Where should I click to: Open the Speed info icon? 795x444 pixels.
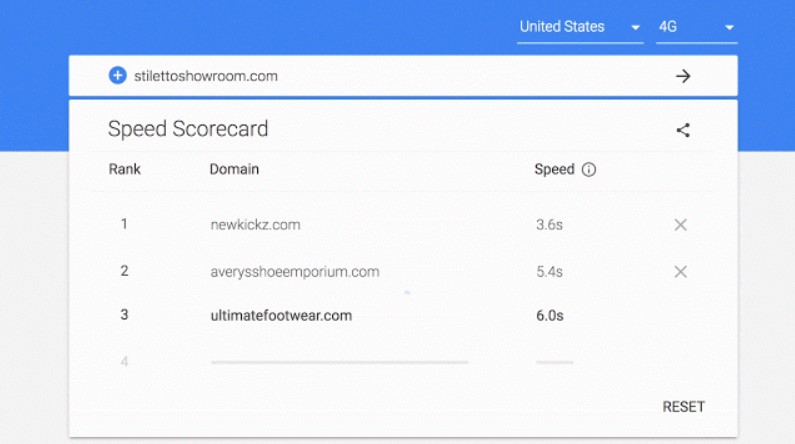[x=589, y=169]
